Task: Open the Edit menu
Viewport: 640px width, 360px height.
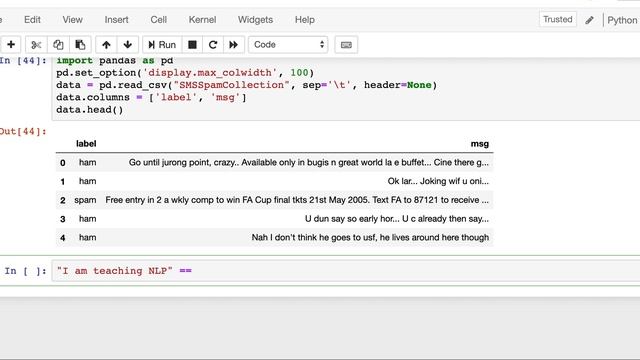Action: (x=32, y=20)
